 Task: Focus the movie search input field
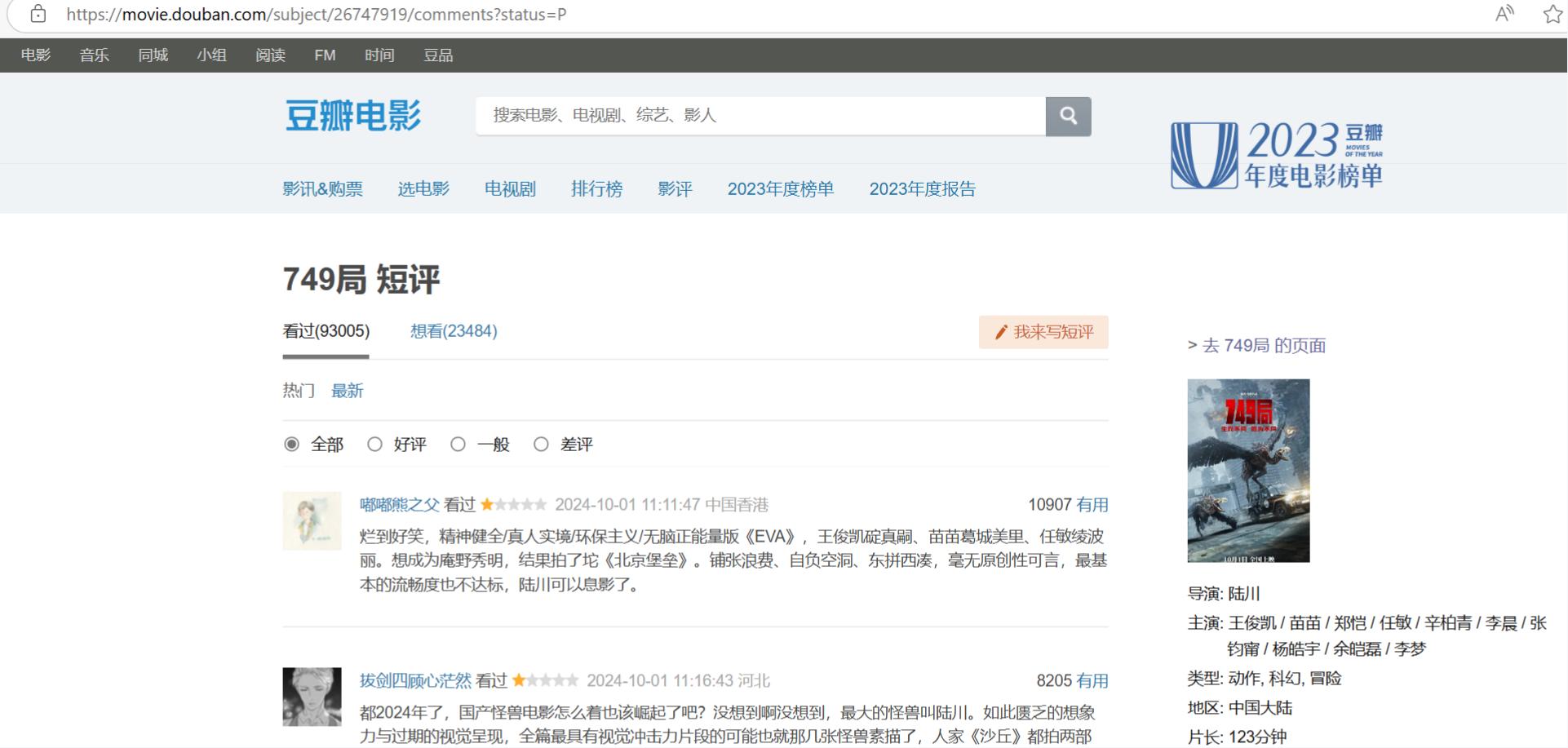760,116
